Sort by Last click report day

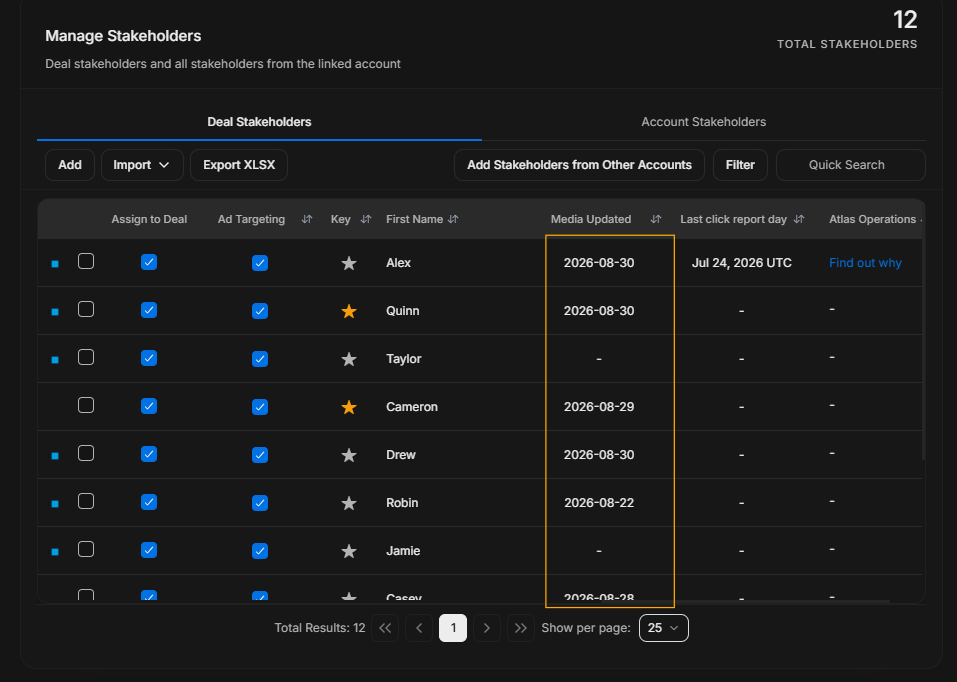pos(798,219)
